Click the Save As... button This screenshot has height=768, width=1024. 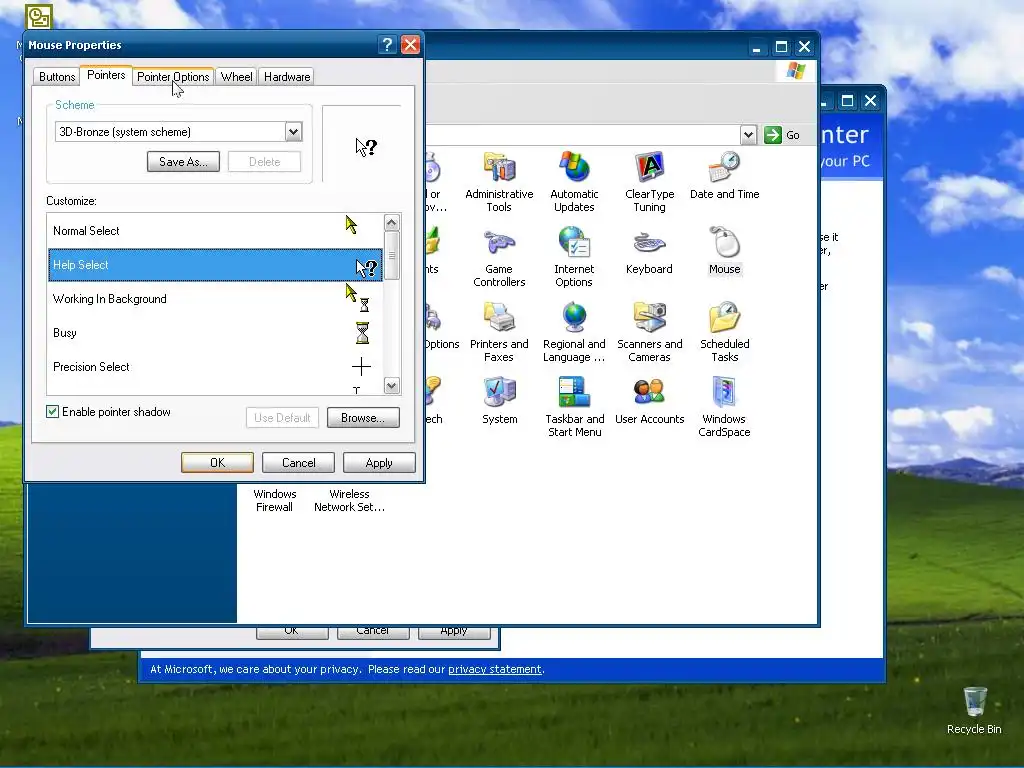click(x=184, y=161)
